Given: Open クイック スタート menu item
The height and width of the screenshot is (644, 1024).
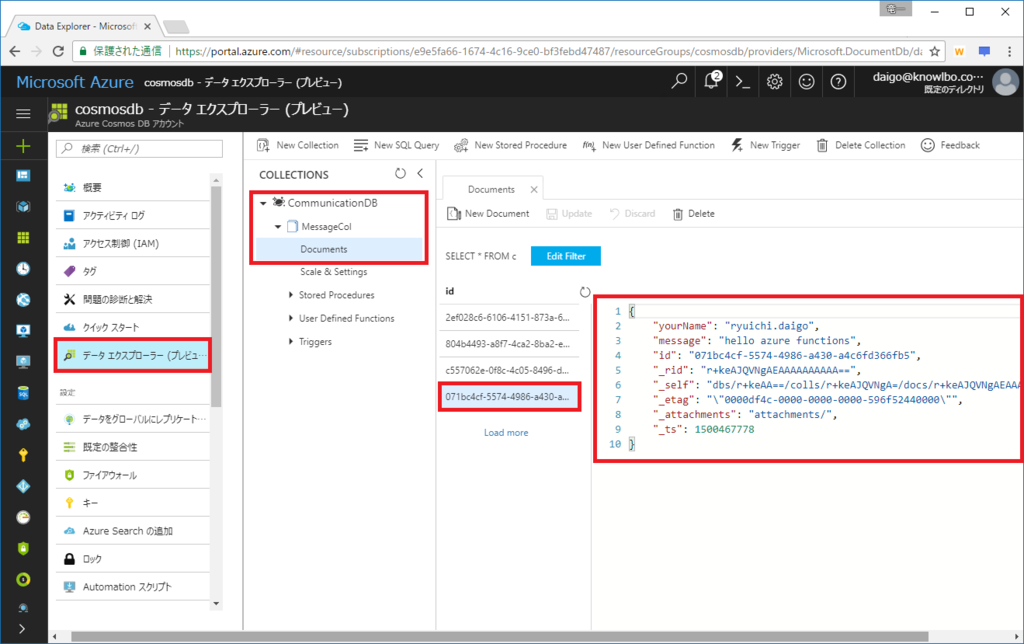Looking at the screenshot, I should [x=133, y=327].
